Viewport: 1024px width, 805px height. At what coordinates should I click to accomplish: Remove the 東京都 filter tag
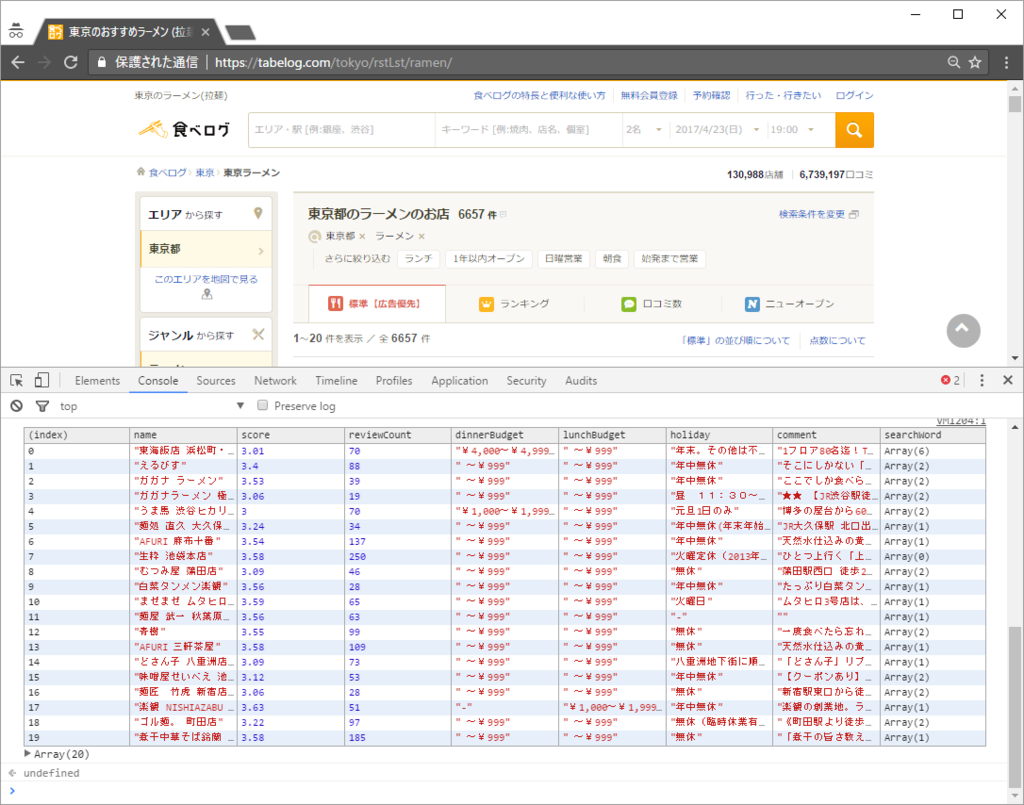tap(362, 236)
